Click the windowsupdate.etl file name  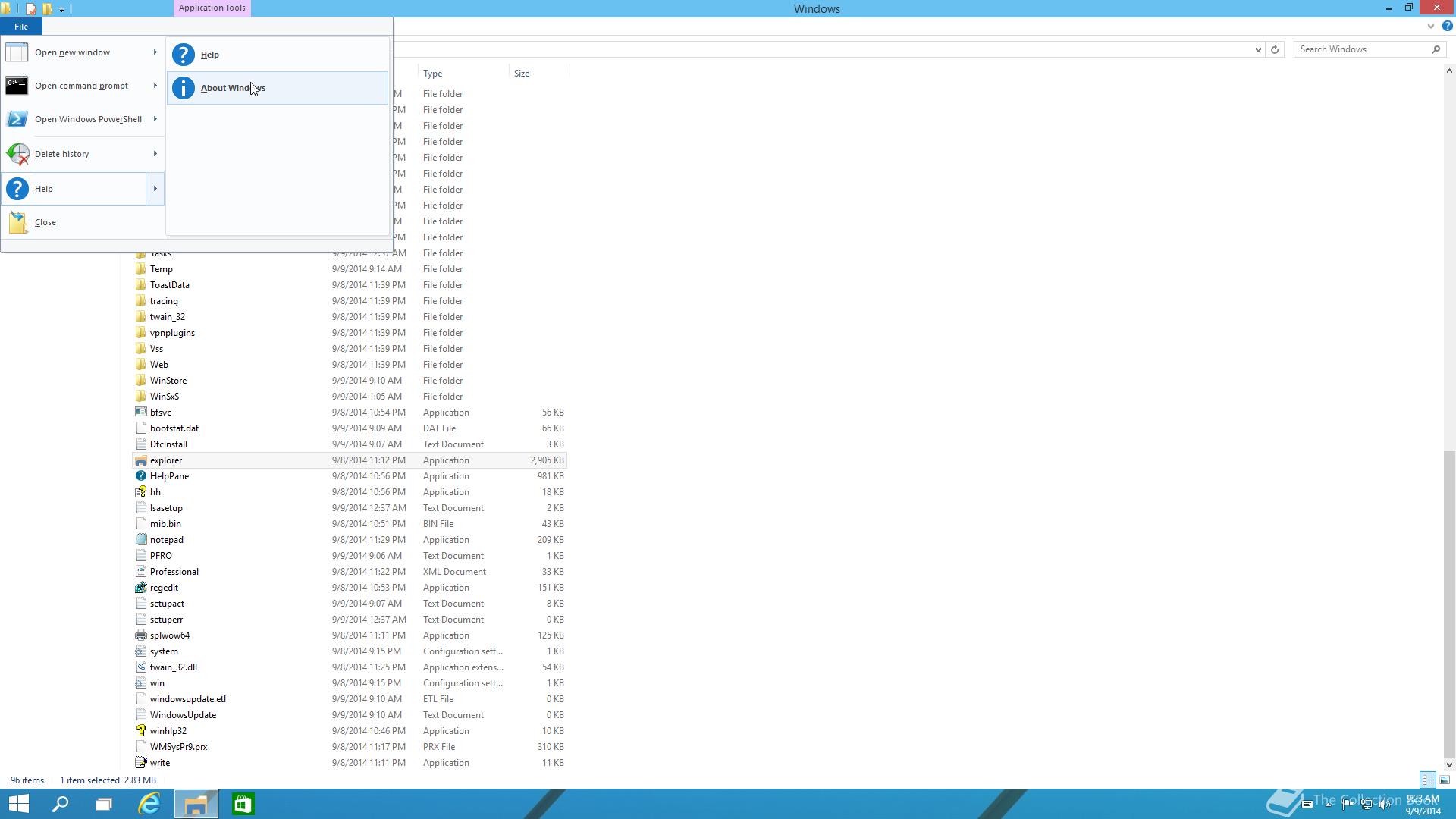(x=187, y=699)
